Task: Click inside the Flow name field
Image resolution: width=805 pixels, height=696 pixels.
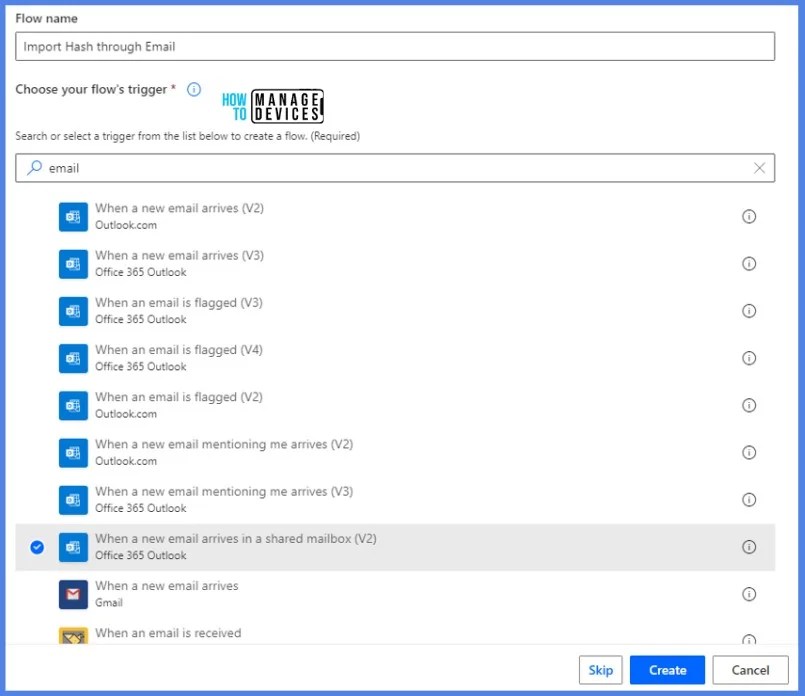Action: (x=397, y=46)
